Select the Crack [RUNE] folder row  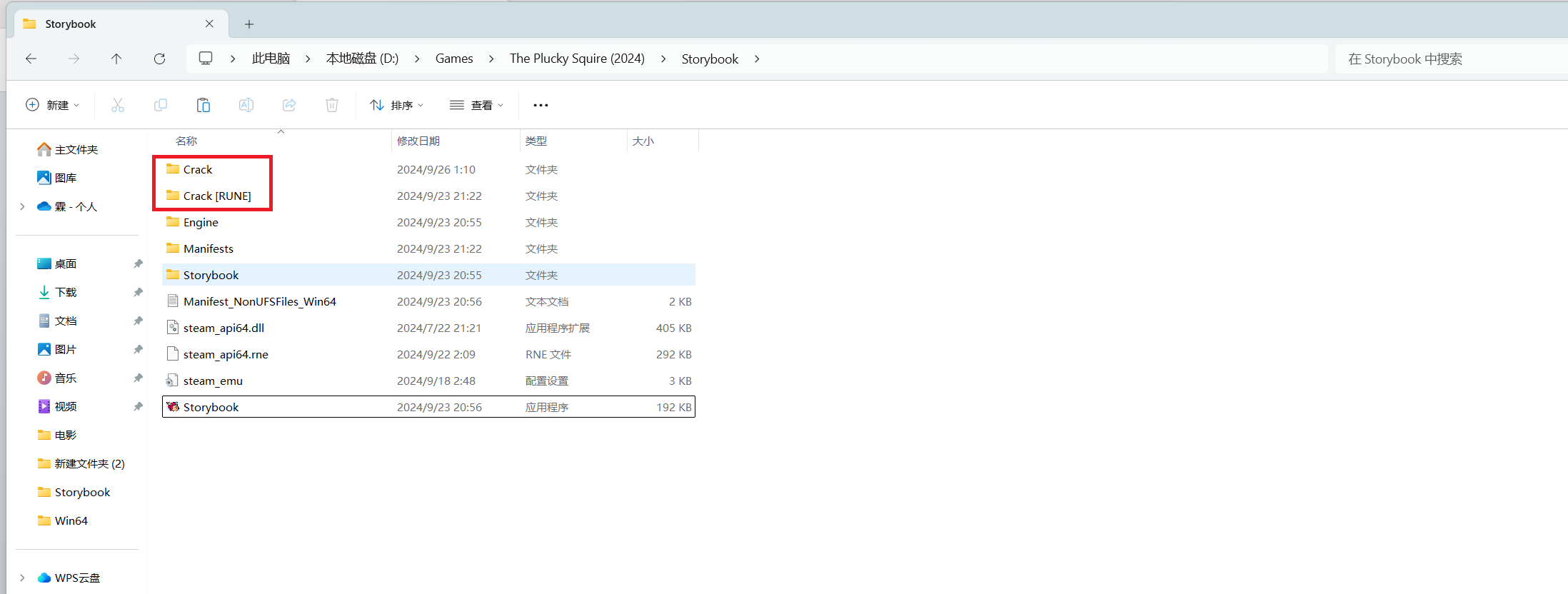pyautogui.click(x=428, y=196)
